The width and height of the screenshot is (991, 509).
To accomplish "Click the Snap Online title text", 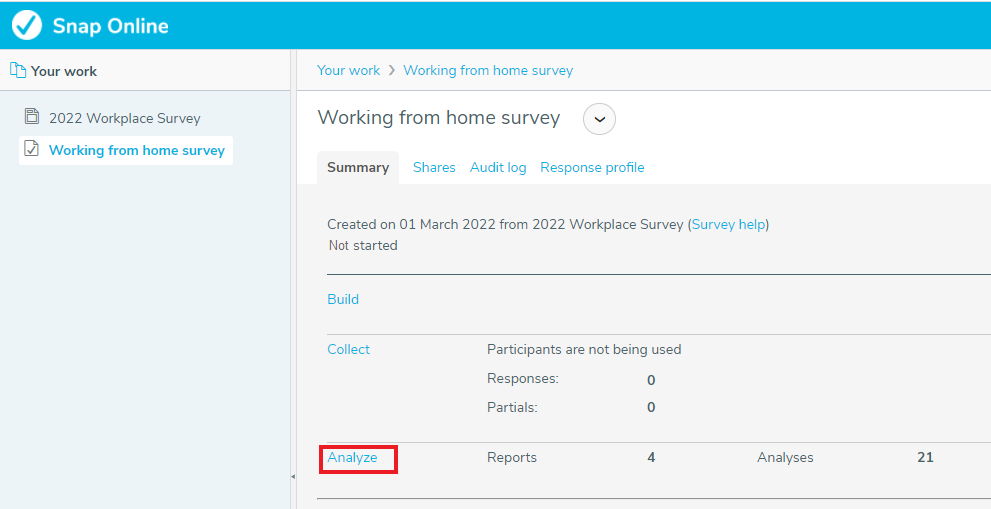I will coord(111,26).
